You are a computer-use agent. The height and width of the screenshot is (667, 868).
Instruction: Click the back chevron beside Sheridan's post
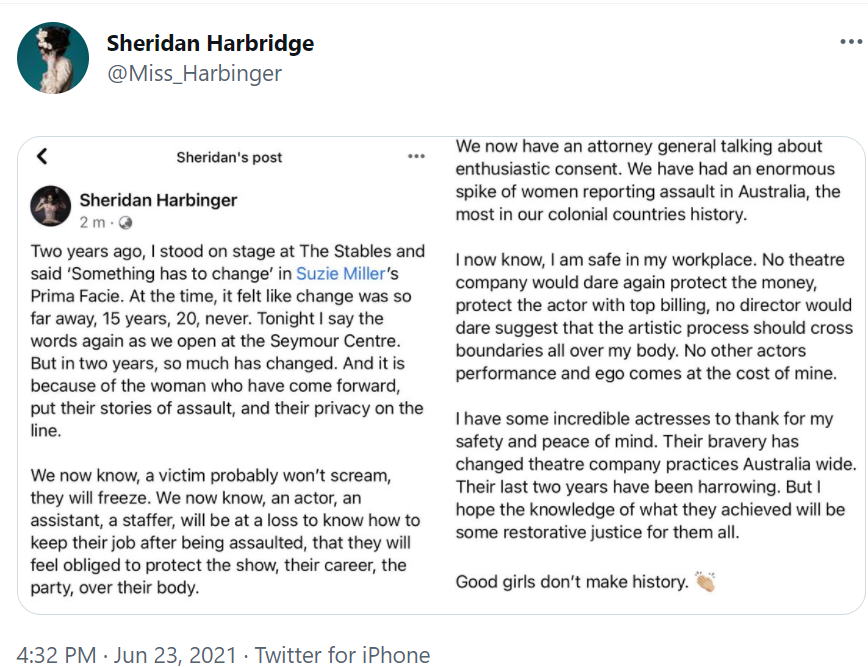coord(42,157)
